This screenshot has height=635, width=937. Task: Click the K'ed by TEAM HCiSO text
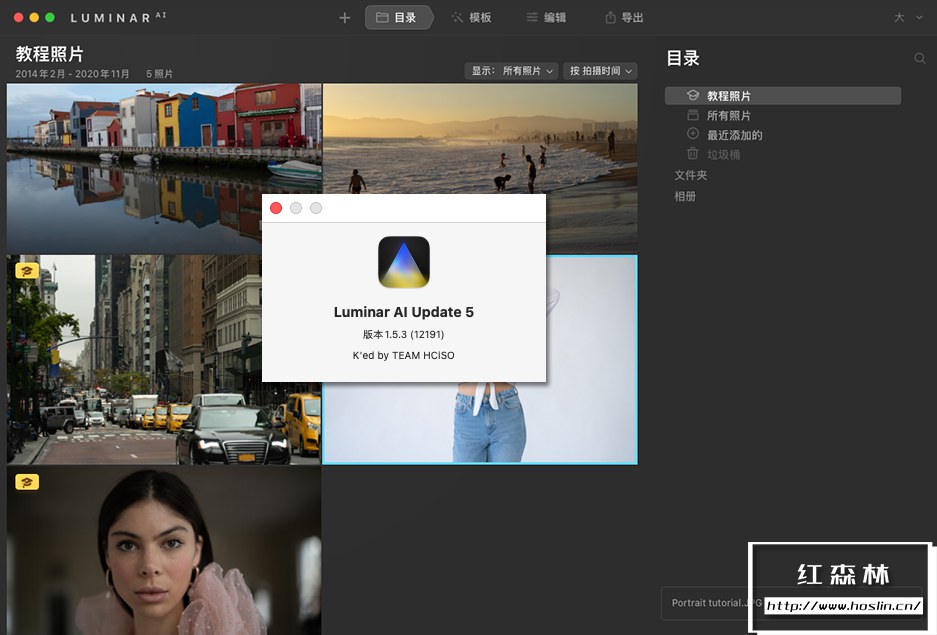pos(403,355)
